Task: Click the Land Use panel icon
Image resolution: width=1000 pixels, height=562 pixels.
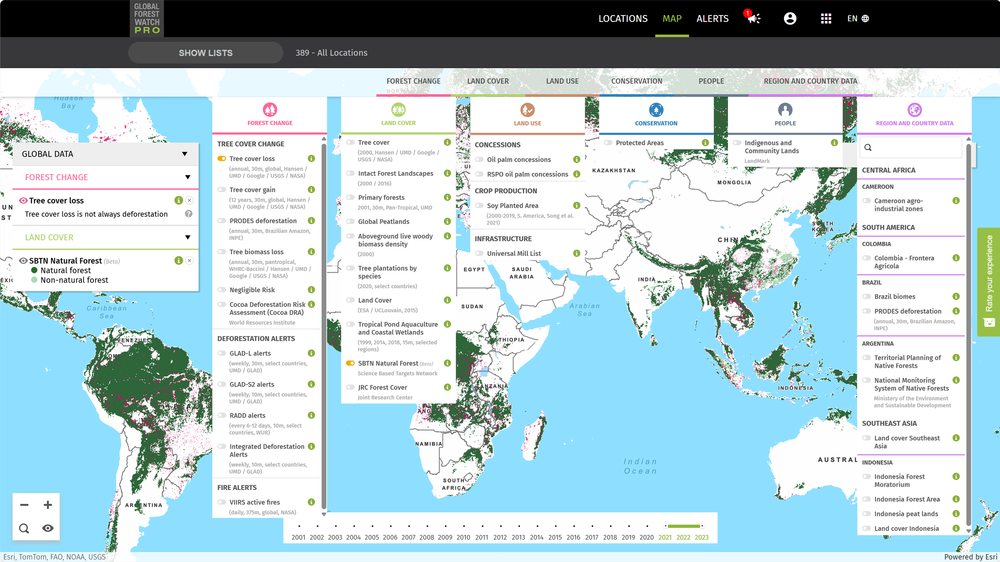Action: [x=527, y=110]
